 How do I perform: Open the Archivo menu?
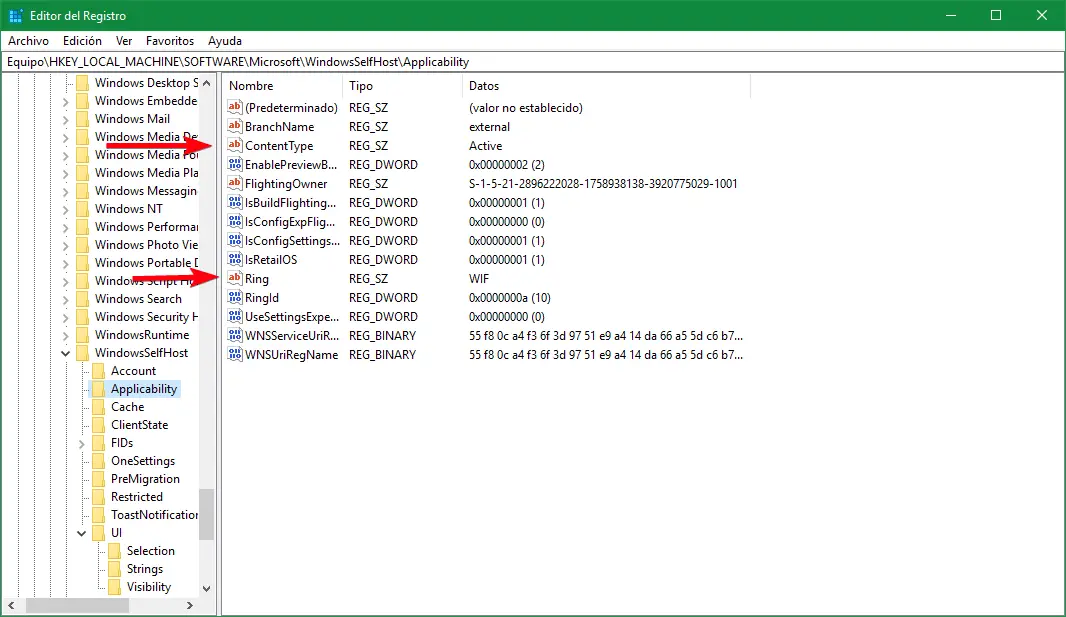tap(28, 41)
